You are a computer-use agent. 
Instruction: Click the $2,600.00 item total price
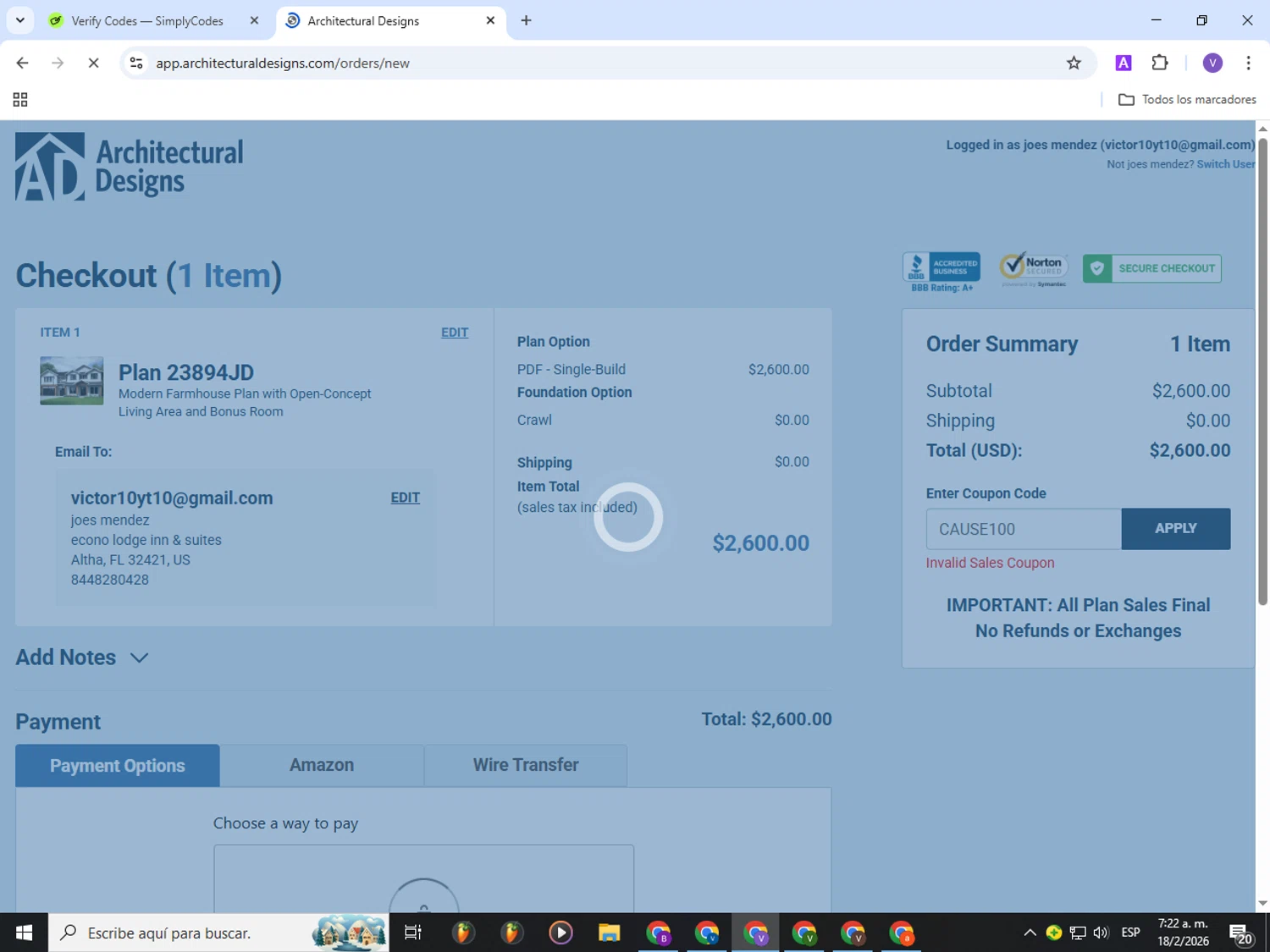pyautogui.click(x=760, y=543)
